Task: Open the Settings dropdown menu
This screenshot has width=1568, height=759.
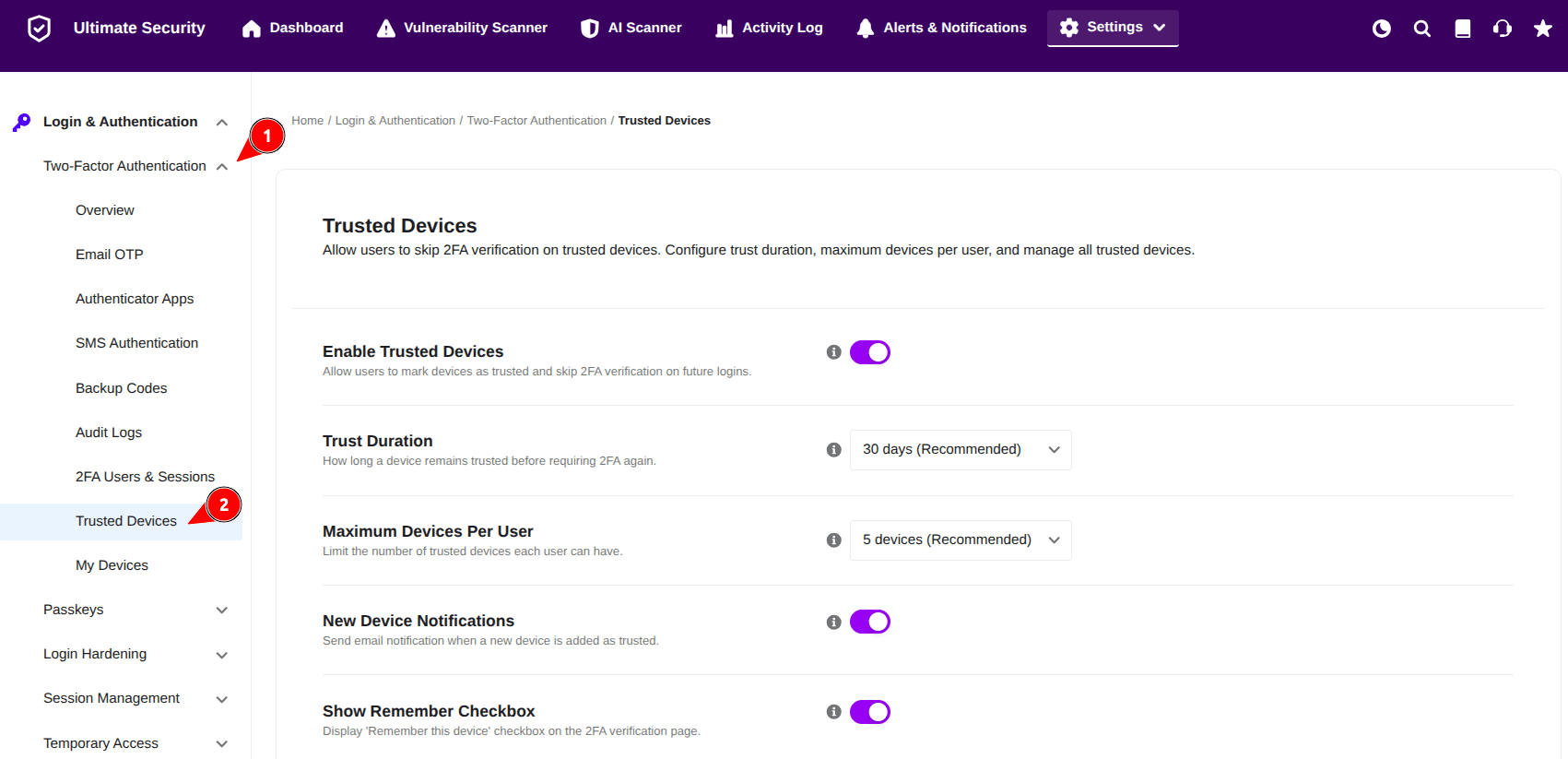Action: point(1113,28)
